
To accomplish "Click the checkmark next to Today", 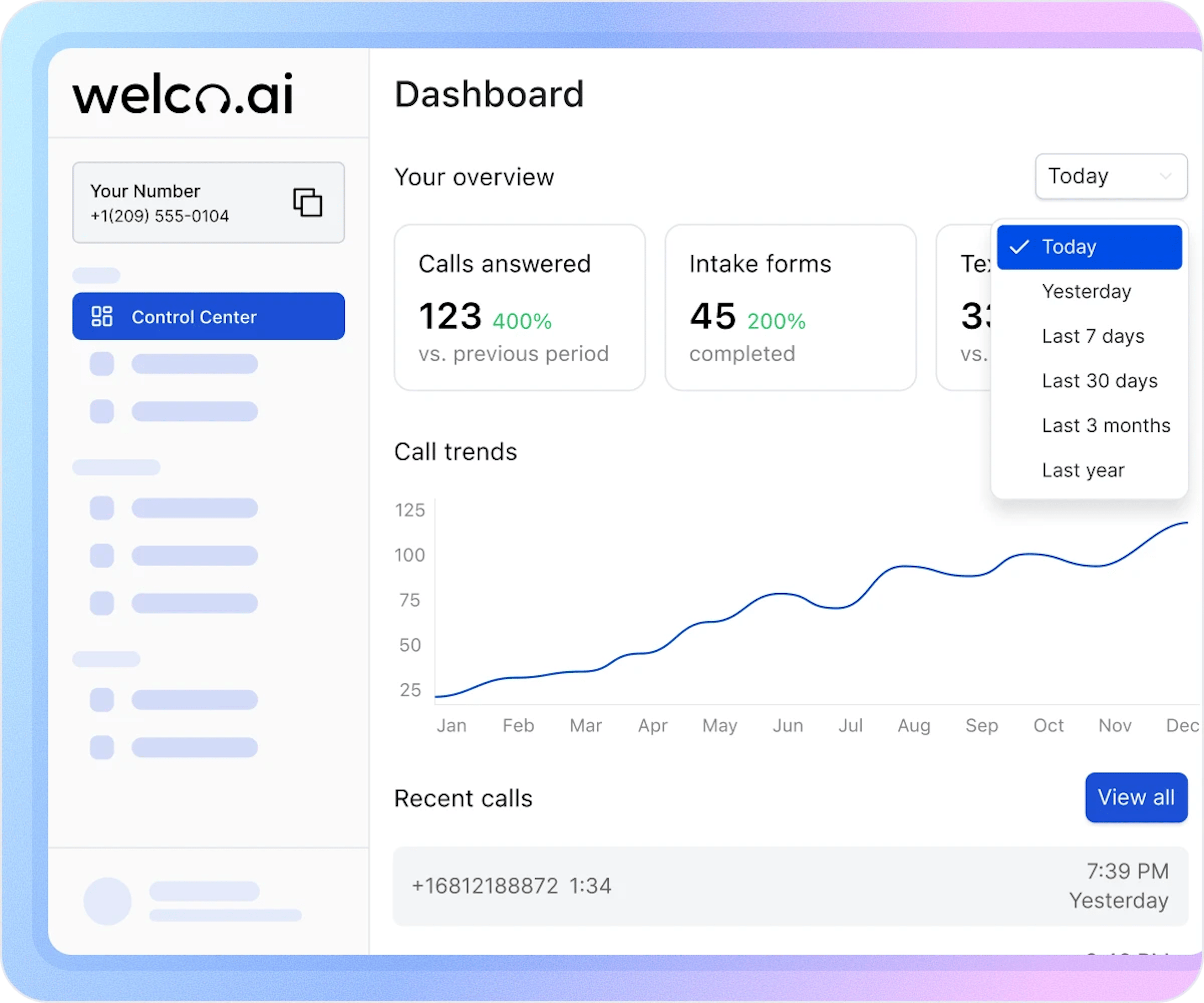I will click(1019, 246).
